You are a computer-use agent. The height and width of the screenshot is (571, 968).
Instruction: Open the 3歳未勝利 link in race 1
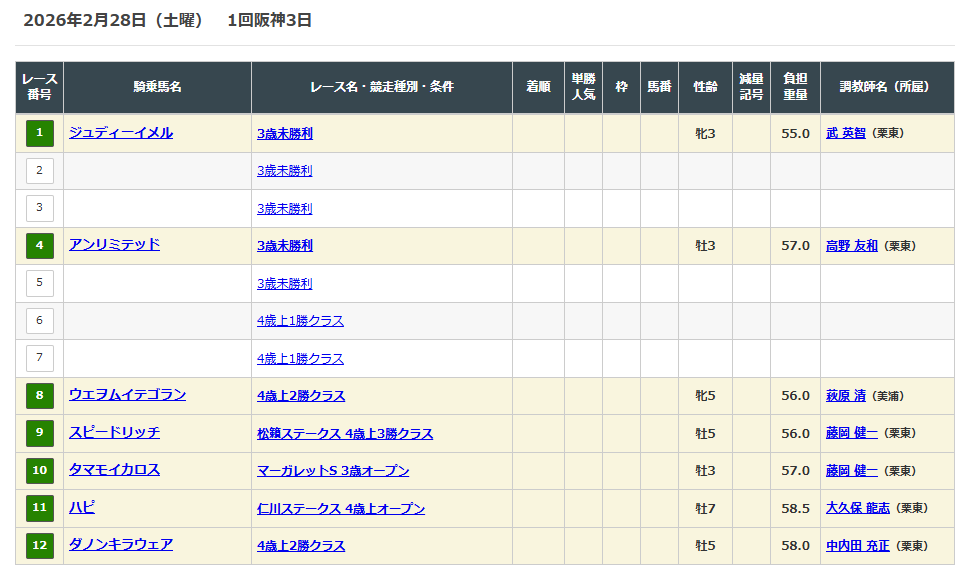[x=285, y=133]
